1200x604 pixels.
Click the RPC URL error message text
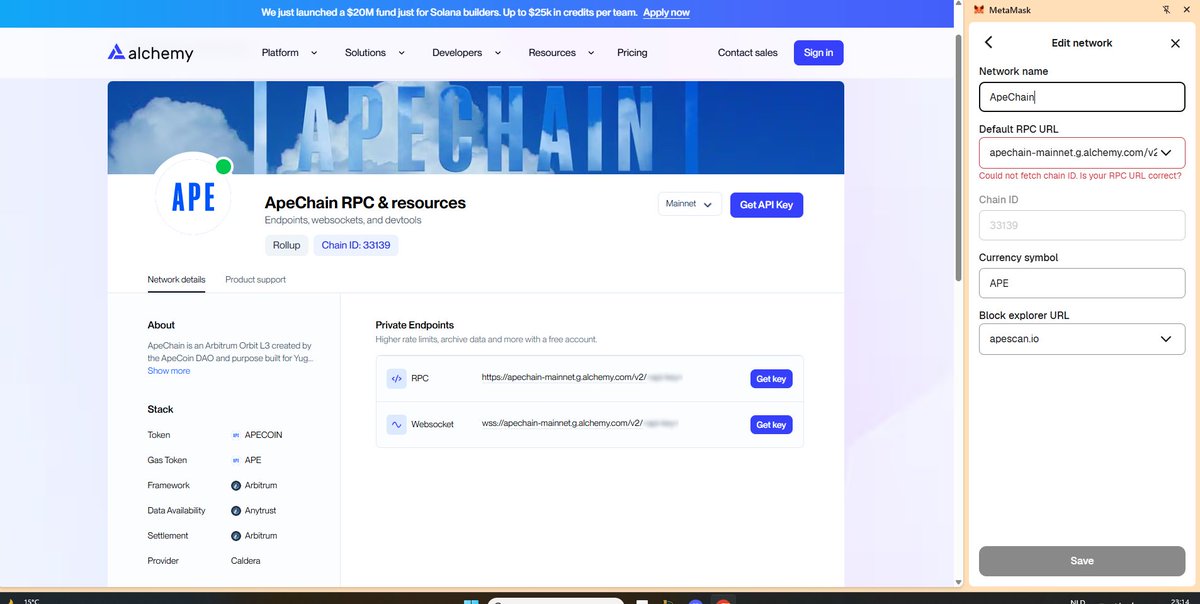click(1080, 176)
